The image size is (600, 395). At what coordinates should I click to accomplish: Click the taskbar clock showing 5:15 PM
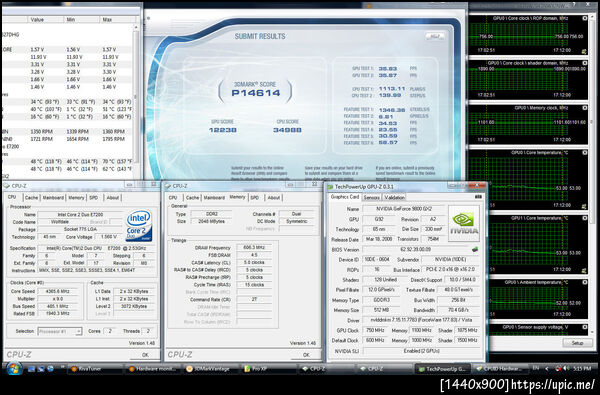click(x=582, y=369)
